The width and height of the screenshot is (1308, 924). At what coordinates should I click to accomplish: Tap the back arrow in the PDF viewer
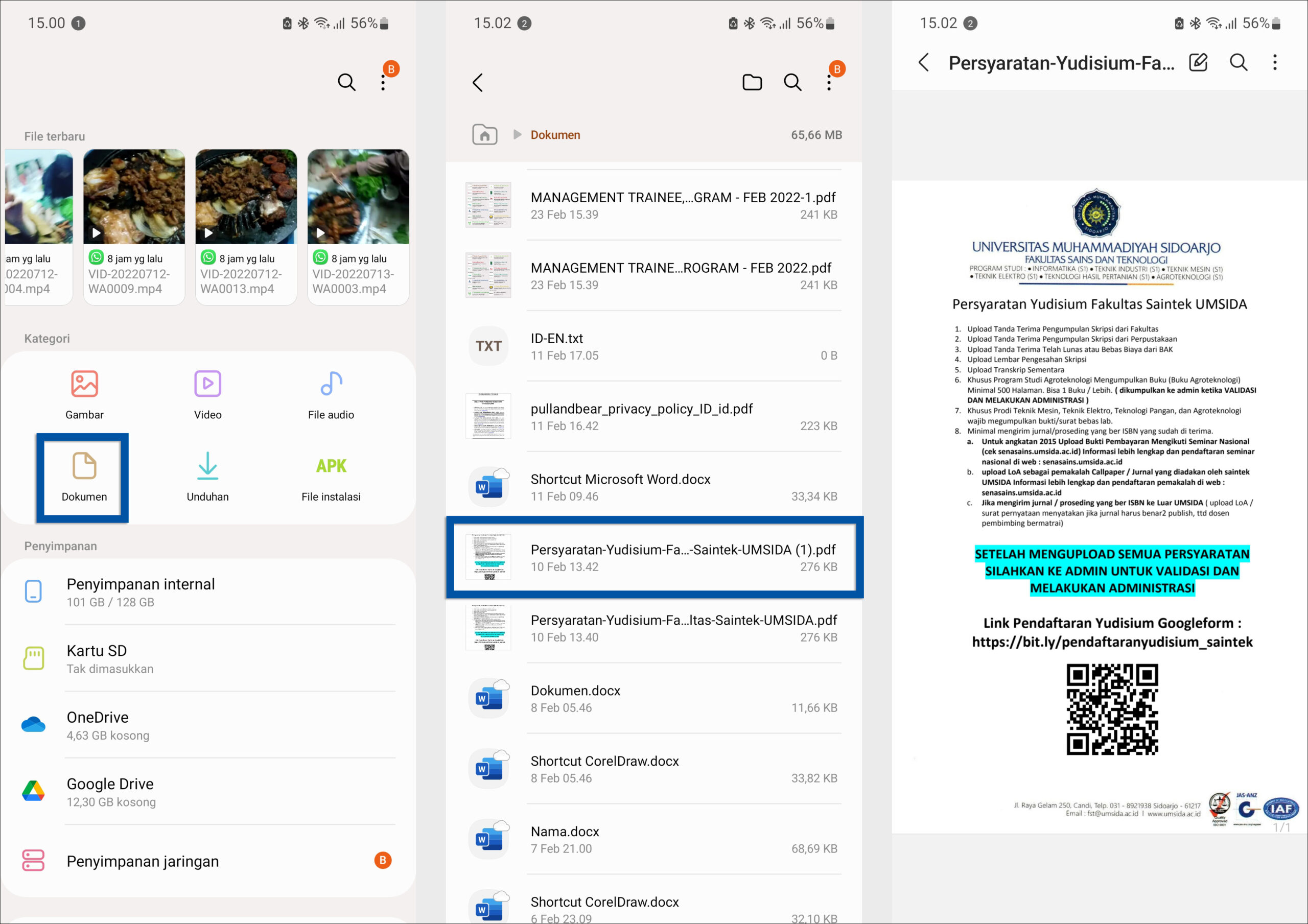tap(923, 63)
